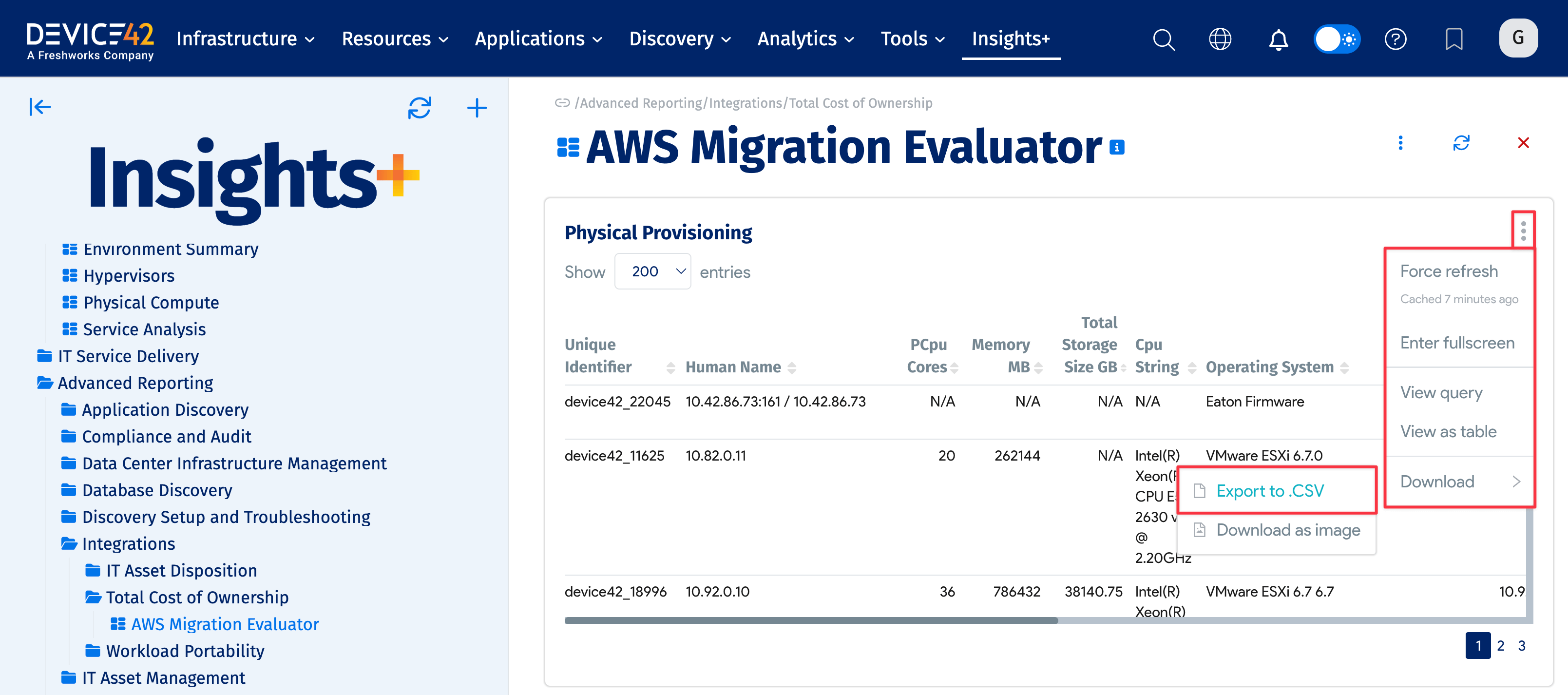
Task: Click the horizontal table scrollbar
Action: pos(811,620)
